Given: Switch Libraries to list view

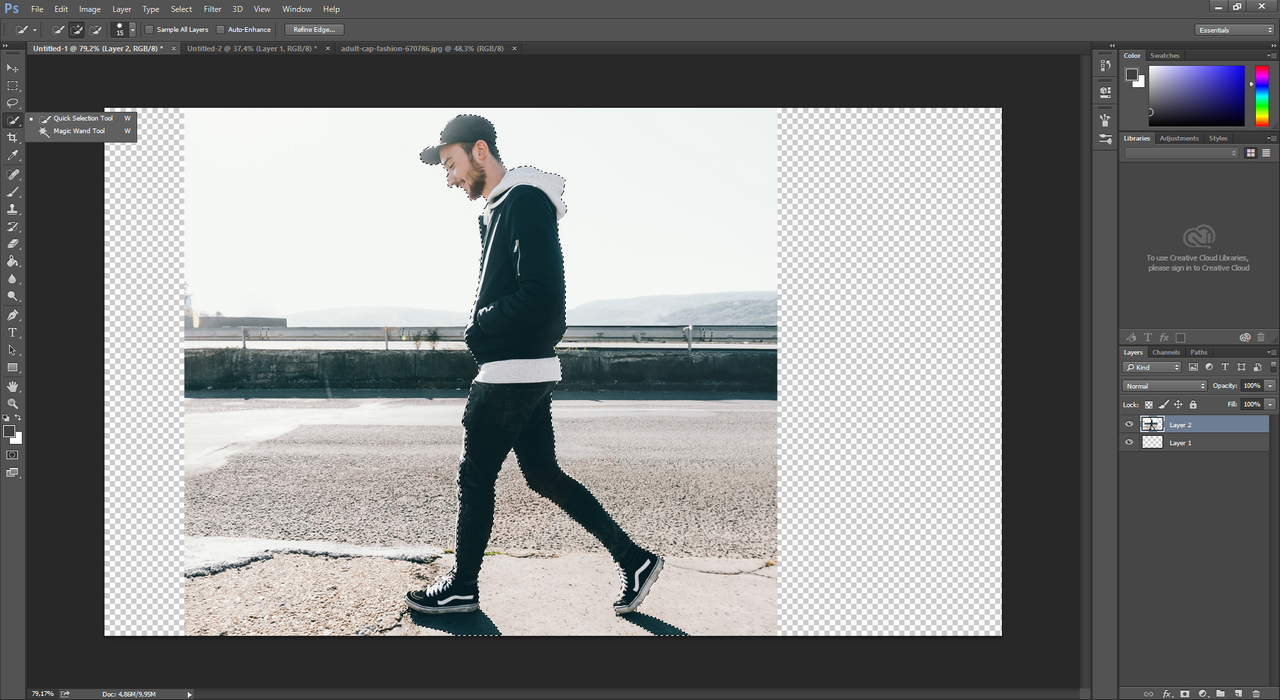Looking at the screenshot, I should (1266, 153).
